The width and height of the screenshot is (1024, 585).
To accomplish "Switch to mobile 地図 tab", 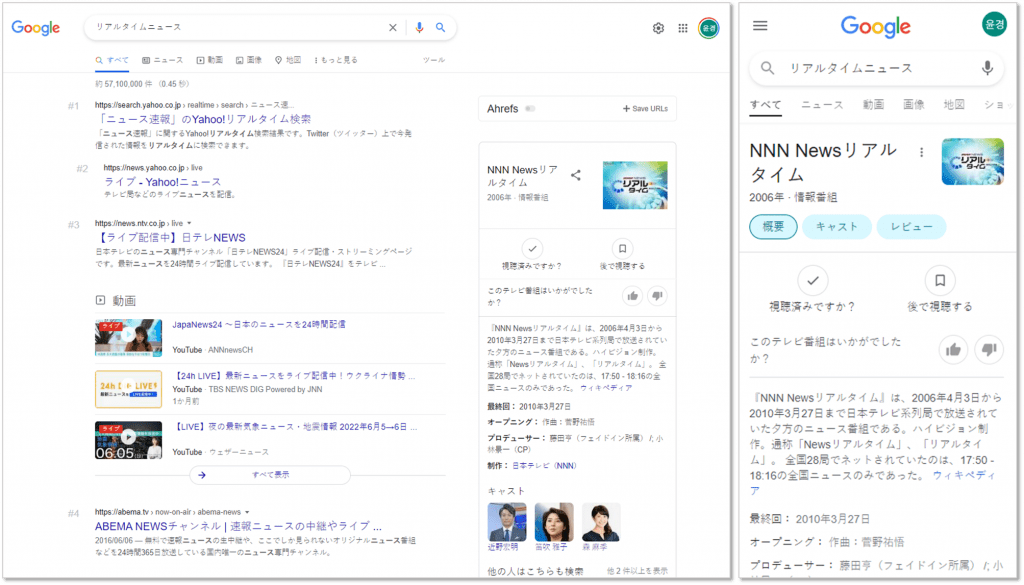I will (x=954, y=104).
